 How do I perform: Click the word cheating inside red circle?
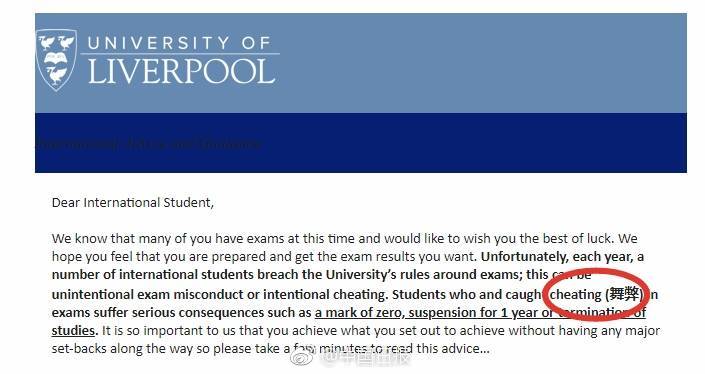click(x=576, y=294)
